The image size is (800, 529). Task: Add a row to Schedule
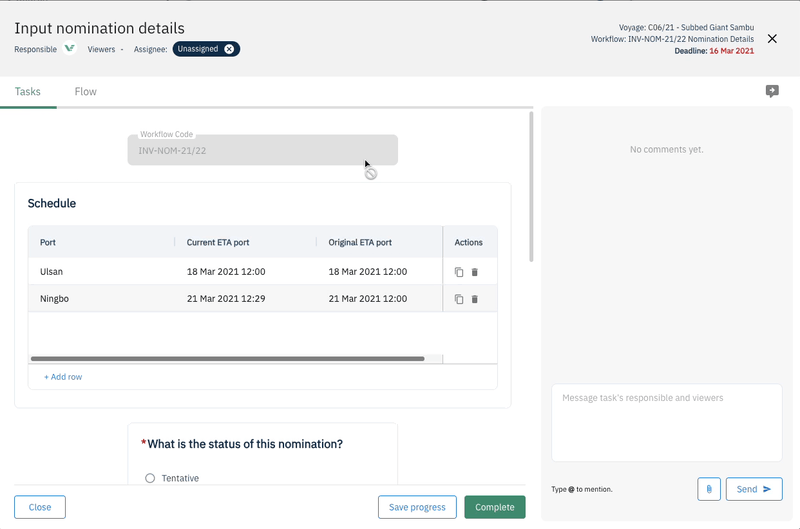tap(63, 377)
